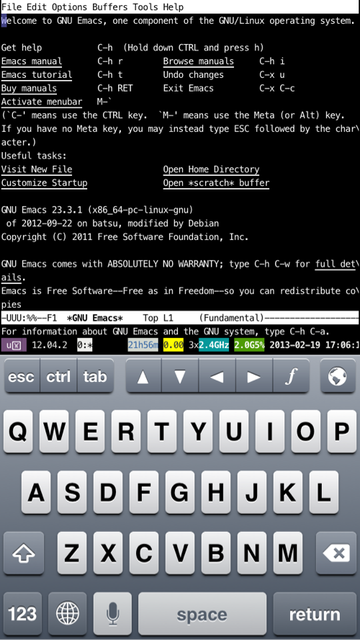Follow the Buy manuals link
The height and width of the screenshot is (640, 360).
click(29, 89)
